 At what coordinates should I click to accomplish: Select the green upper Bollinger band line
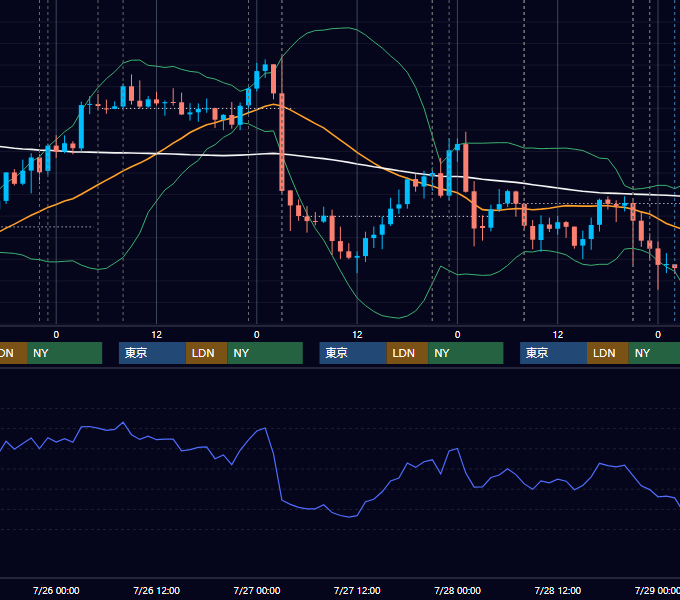tap(356, 29)
